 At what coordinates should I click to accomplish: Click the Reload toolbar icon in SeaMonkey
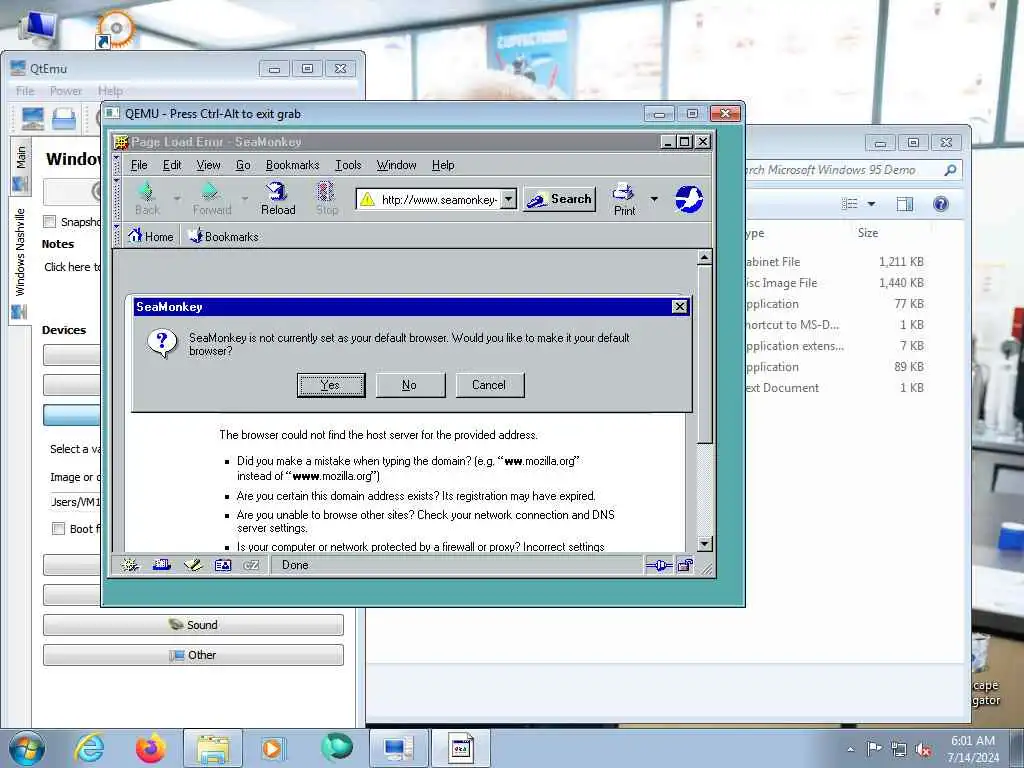[x=277, y=191]
